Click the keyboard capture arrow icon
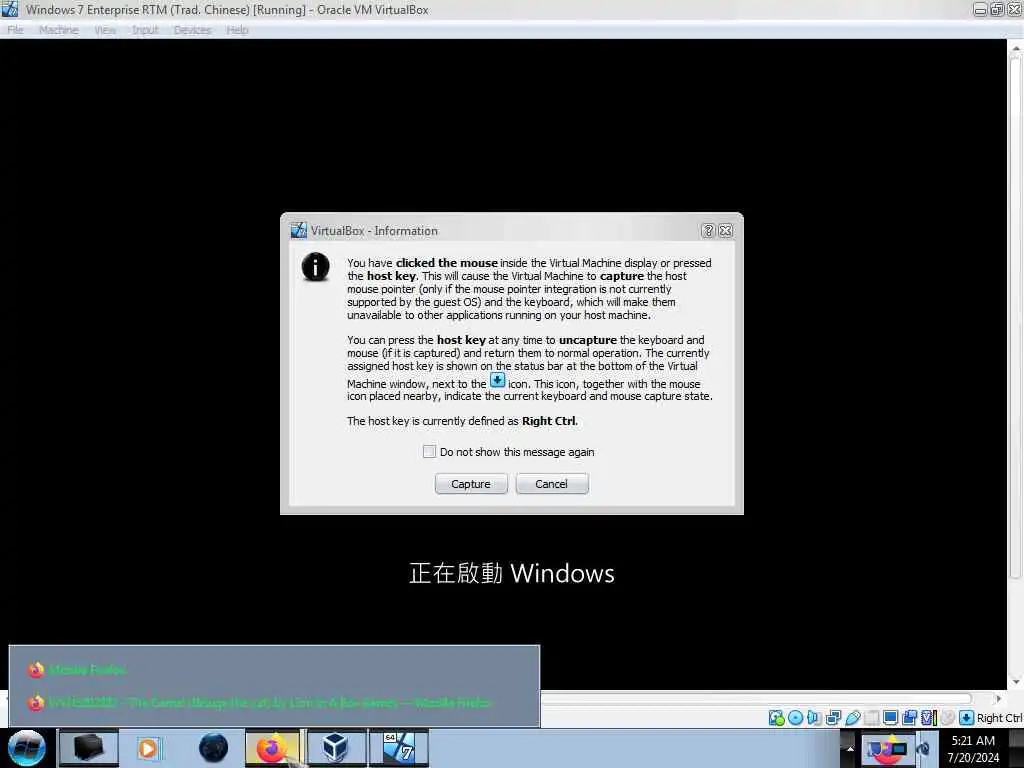 pyautogui.click(x=967, y=718)
